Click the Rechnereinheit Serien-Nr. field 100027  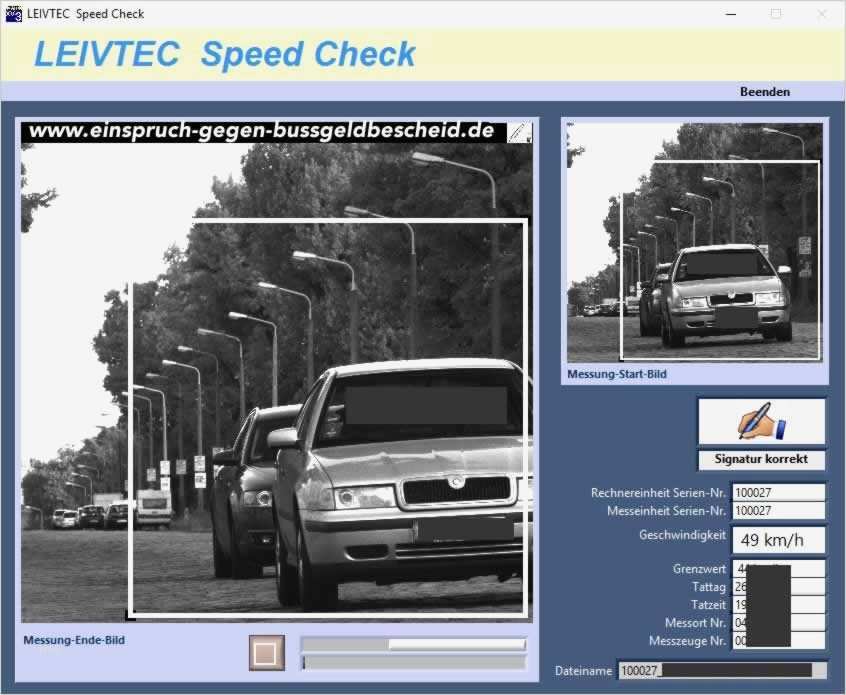point(778,492)
